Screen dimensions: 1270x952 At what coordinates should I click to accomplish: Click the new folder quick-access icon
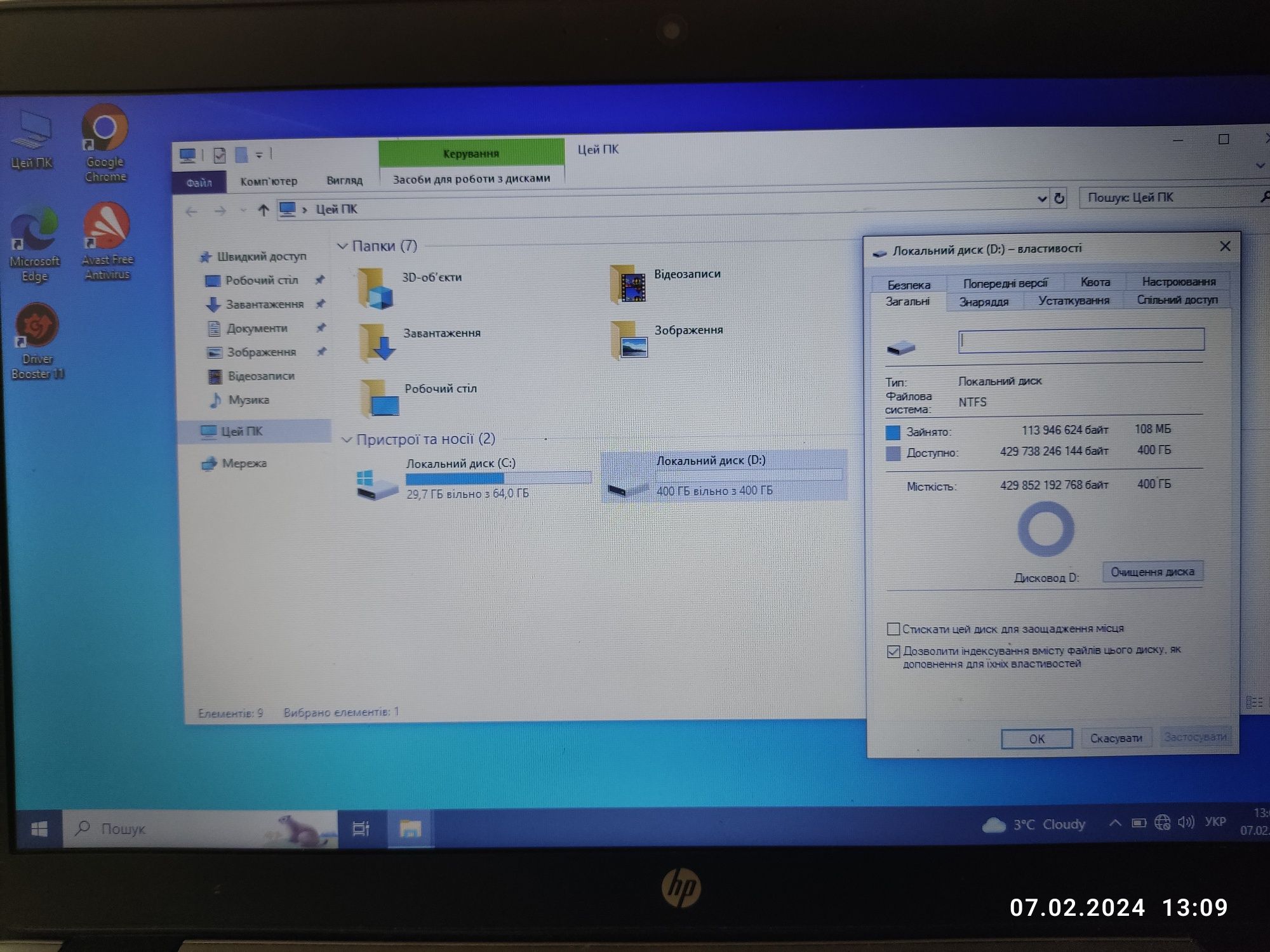coord(241,155)
